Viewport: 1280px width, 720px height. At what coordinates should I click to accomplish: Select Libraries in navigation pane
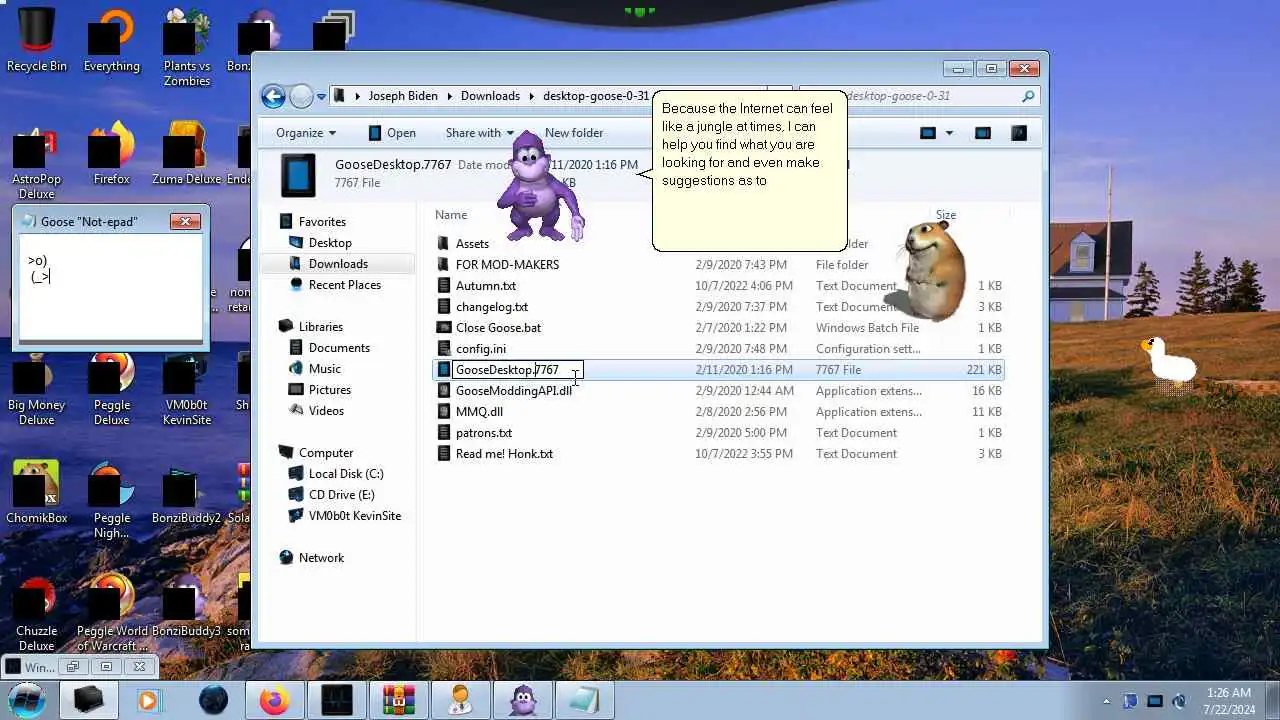click(321, 327)
